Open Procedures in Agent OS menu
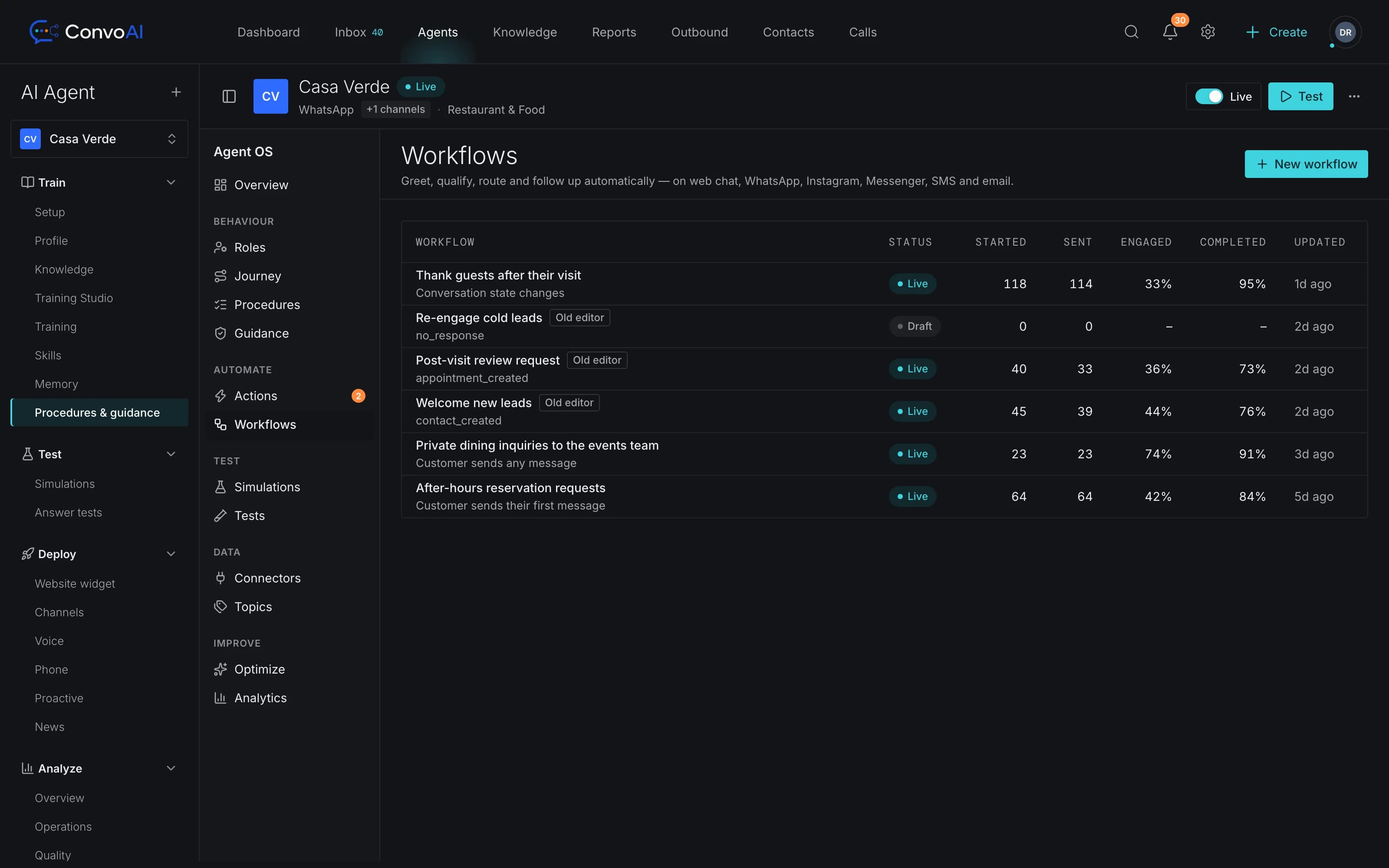Viewport: 1389px width, 868px height. coord(289,304)
